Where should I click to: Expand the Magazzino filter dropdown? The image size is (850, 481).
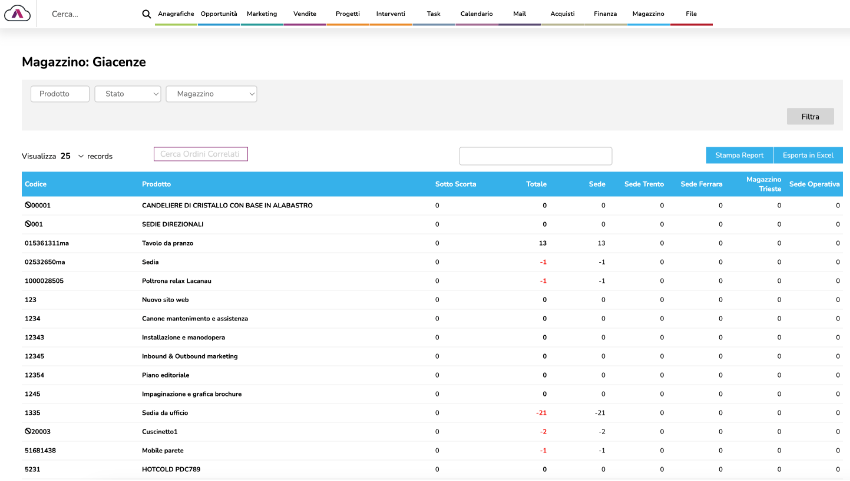[x=211, y=94]
